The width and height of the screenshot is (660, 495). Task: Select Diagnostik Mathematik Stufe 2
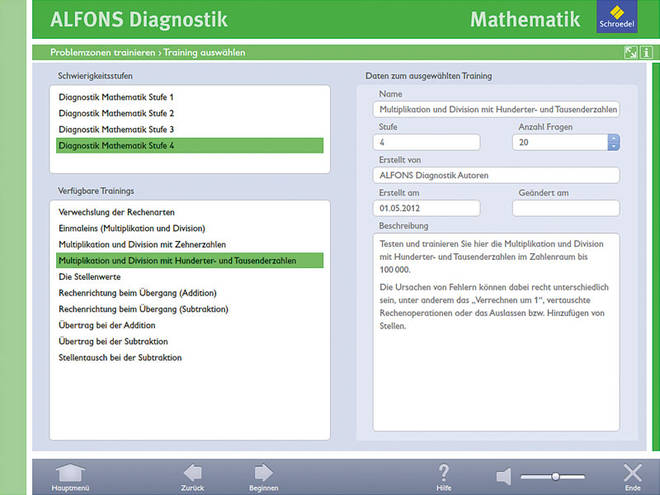(x=190, y=113)
